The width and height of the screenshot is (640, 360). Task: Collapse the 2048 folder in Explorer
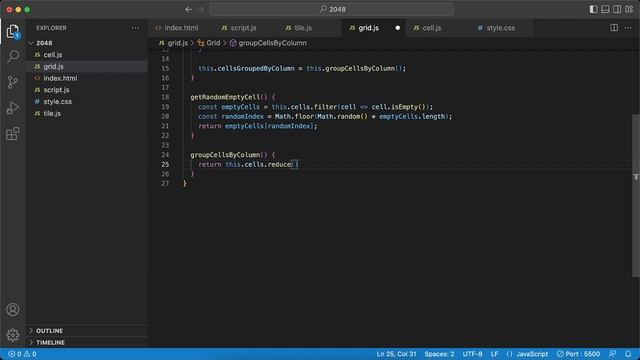tap(44, 43)
